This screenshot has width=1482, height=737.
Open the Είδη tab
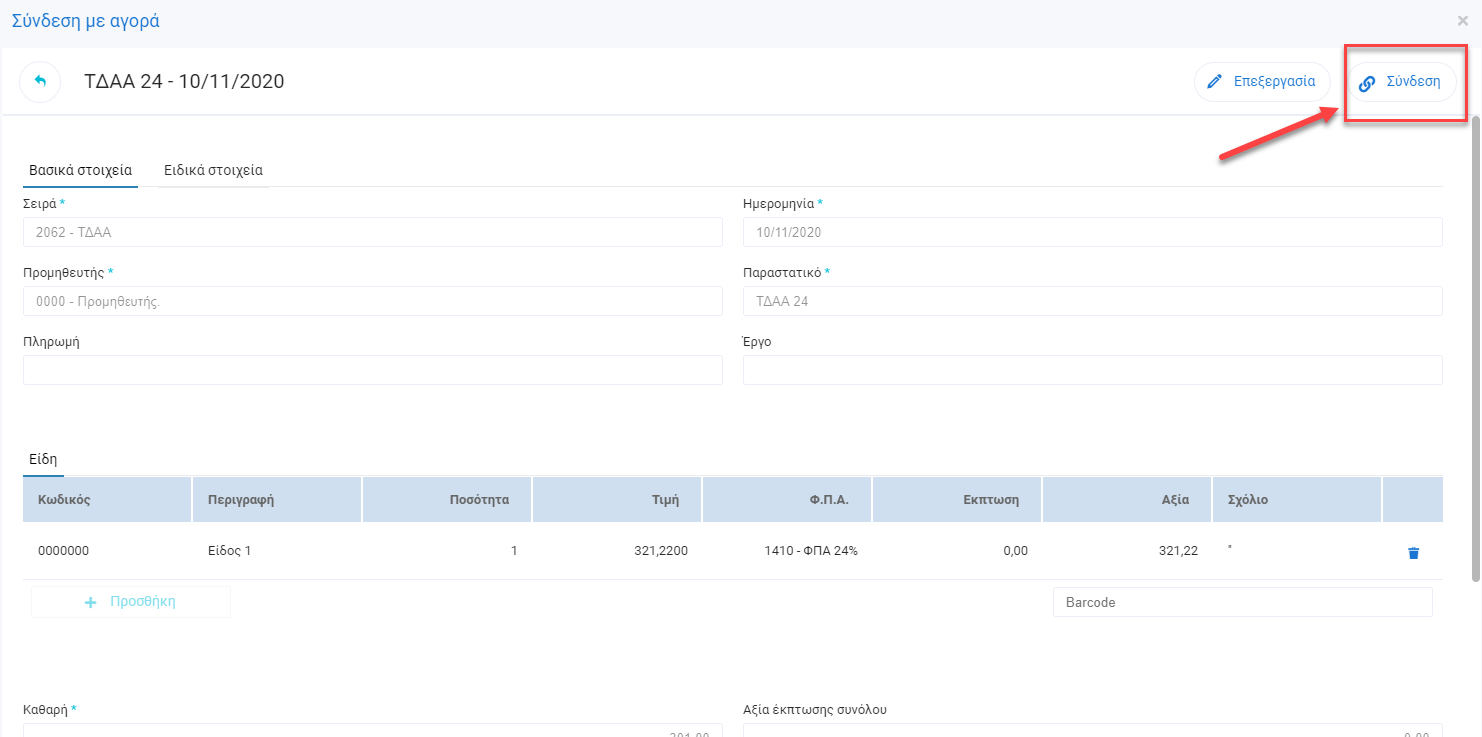(x=43, y=459)
